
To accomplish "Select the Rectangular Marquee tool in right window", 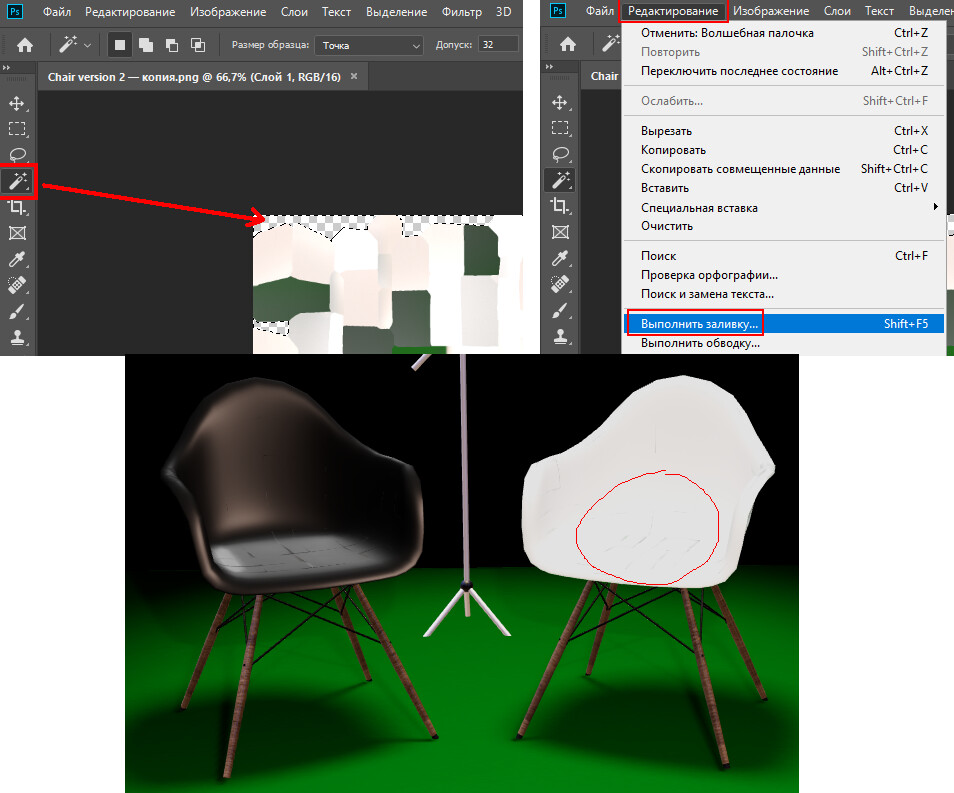I will tap(560, 128).
